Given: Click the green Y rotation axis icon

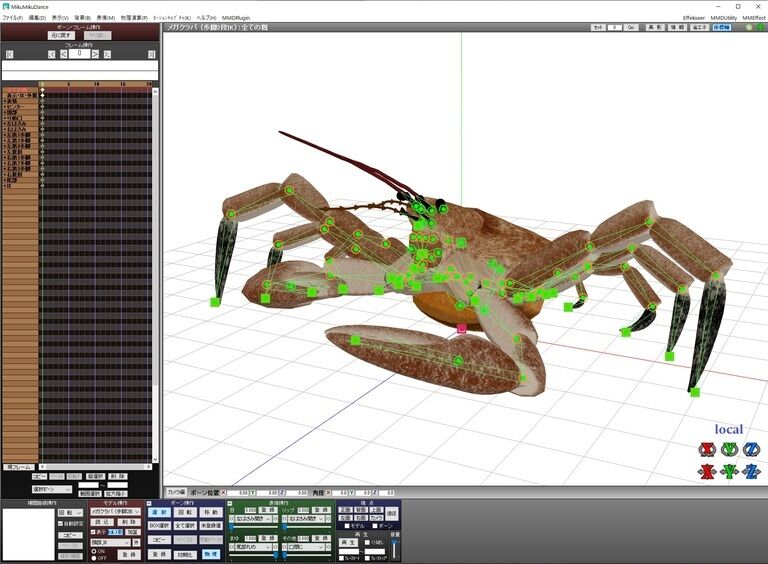Looking at the screenshot, I should point(729,449).
